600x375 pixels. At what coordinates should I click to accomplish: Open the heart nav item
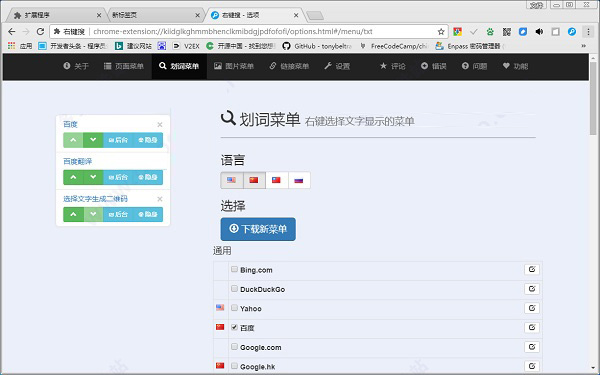coord(515,66)
